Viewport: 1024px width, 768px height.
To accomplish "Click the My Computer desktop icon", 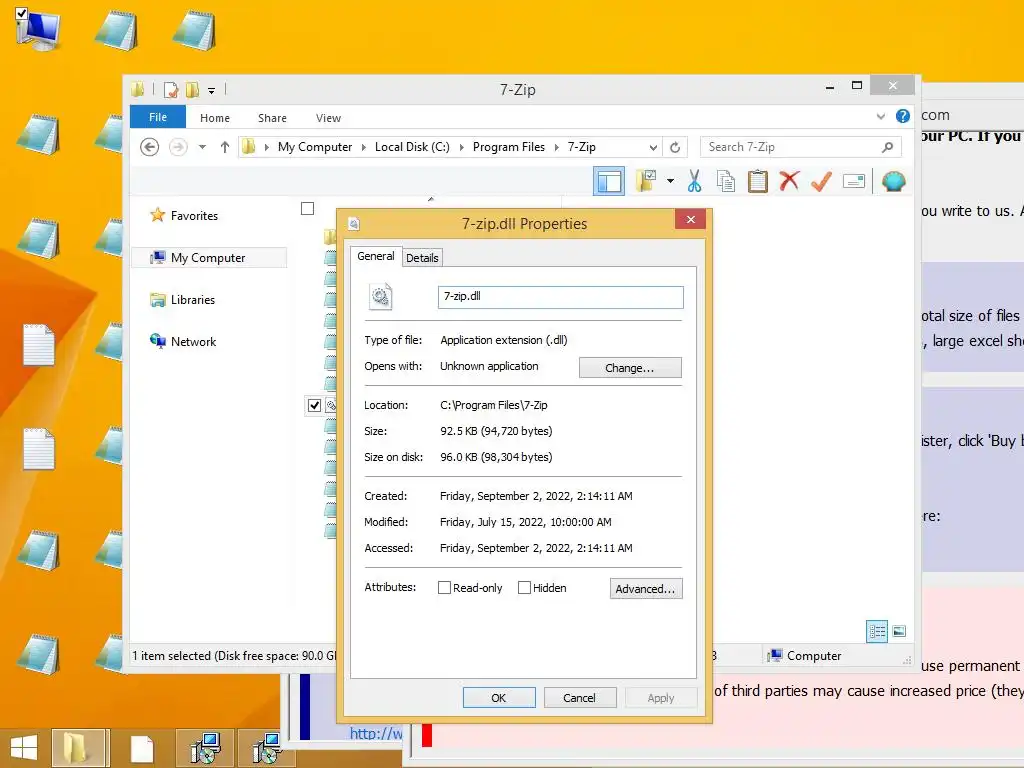I will pyautogui.click(x=37, y=29).
